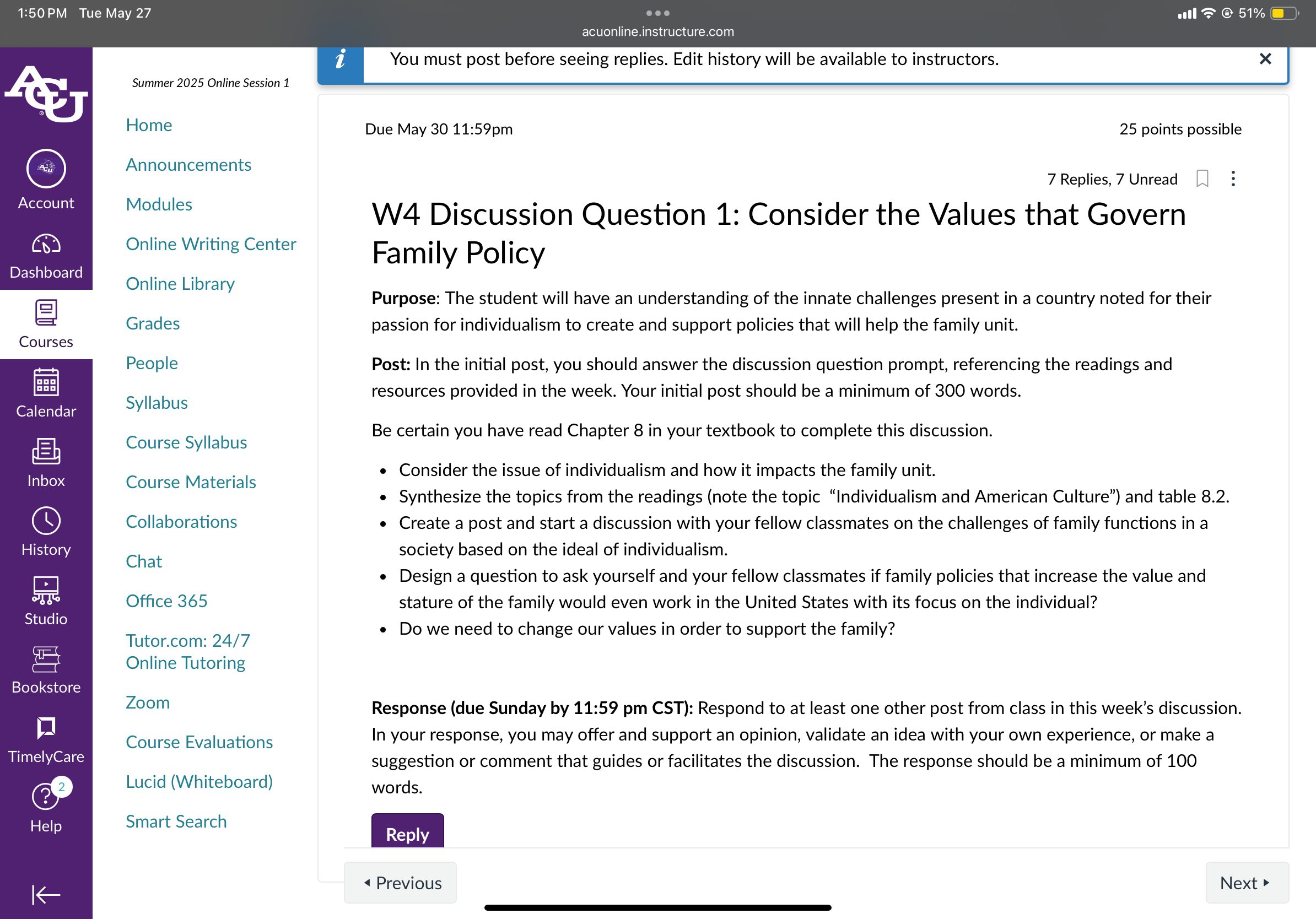Viewport: 1316px width, 919px height.
Task: Open the Online Writing Center link
Action: tap(211, 244)
